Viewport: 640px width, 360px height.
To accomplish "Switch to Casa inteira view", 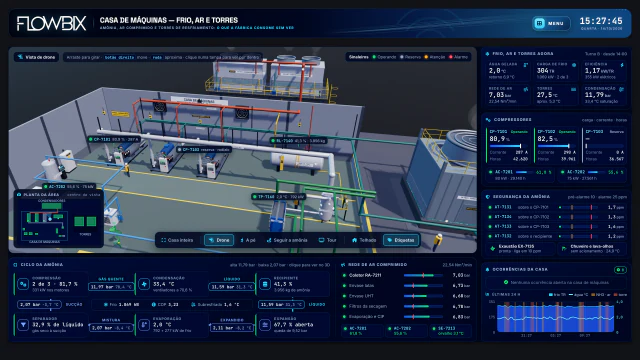I will (x=177, y=240).
